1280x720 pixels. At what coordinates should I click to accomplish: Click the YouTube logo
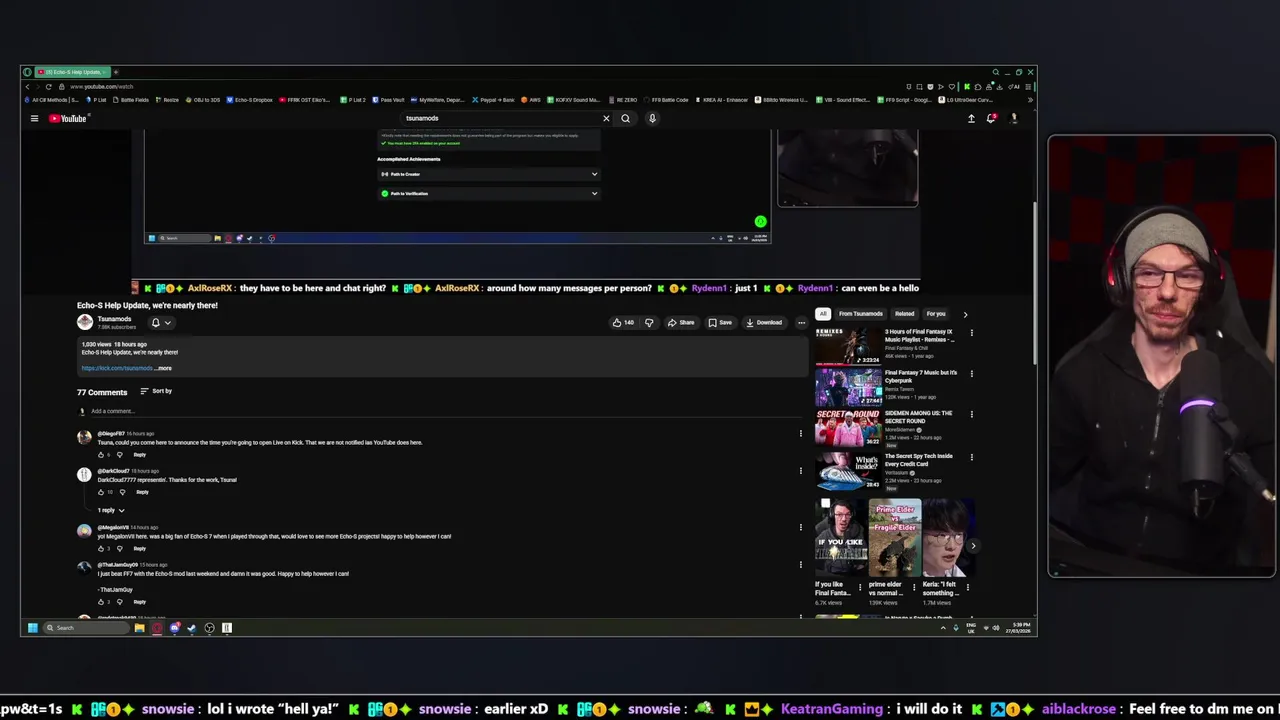click(68, 118)
